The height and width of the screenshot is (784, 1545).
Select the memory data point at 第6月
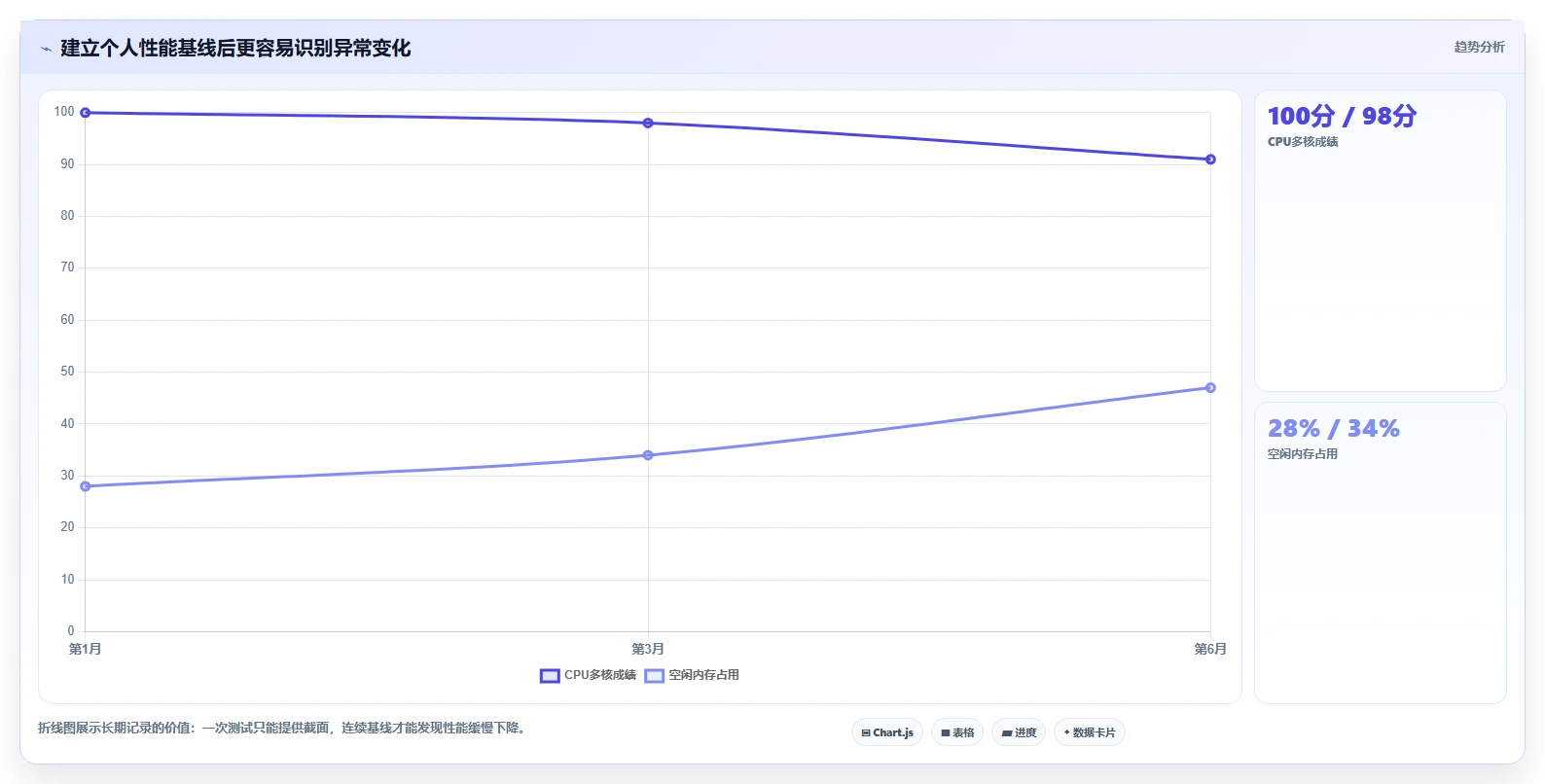(x=1210, y=388)
